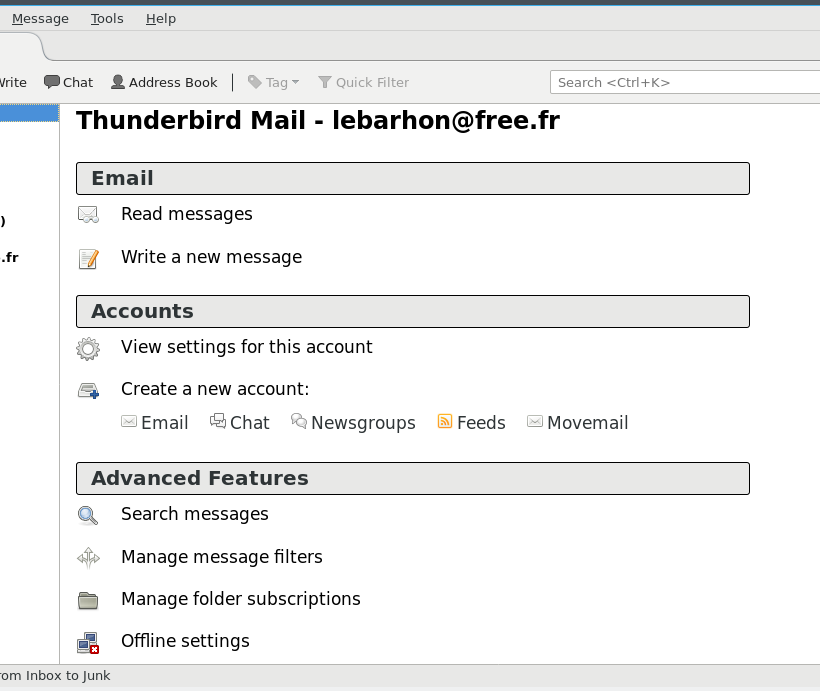This screenshot has width=820, height=691.
Task: Open the Address Book
Action: (164, 83)
